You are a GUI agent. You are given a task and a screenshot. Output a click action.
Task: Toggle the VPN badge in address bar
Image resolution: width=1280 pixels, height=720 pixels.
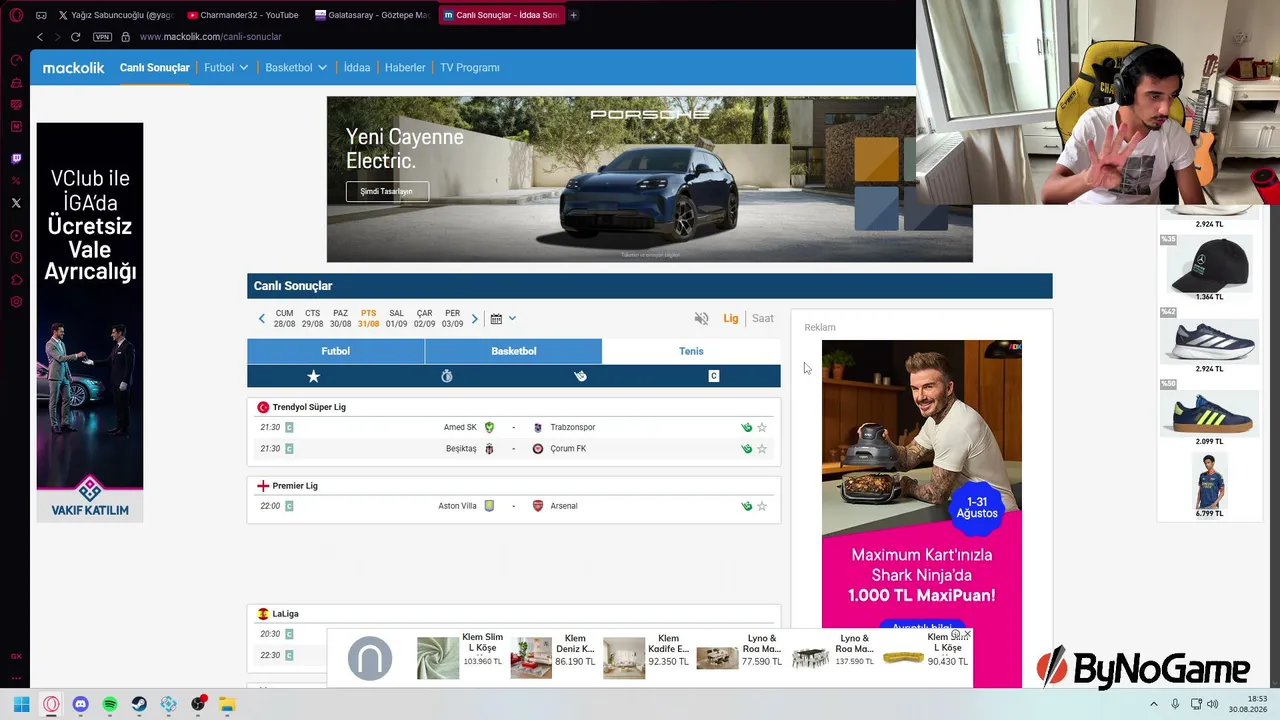tap(102, 37)
